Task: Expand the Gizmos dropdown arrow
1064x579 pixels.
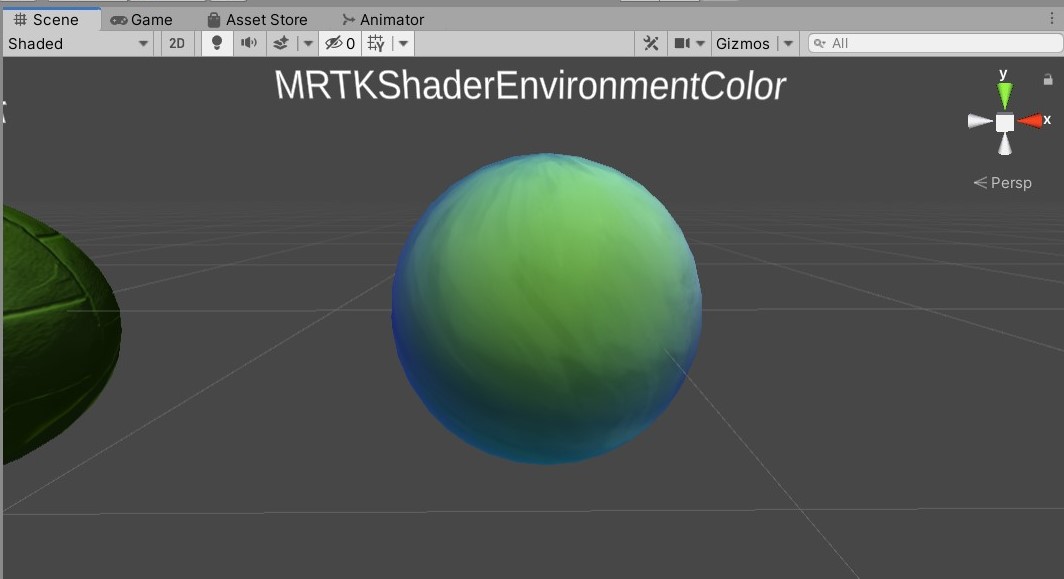Action: coord(788,43)
